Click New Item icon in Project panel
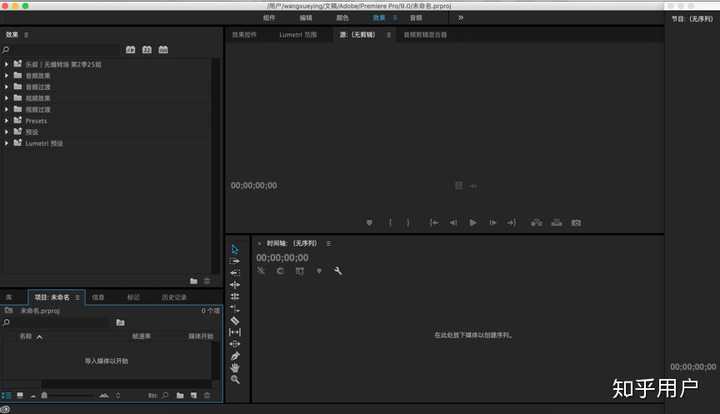 coord(194,395)
